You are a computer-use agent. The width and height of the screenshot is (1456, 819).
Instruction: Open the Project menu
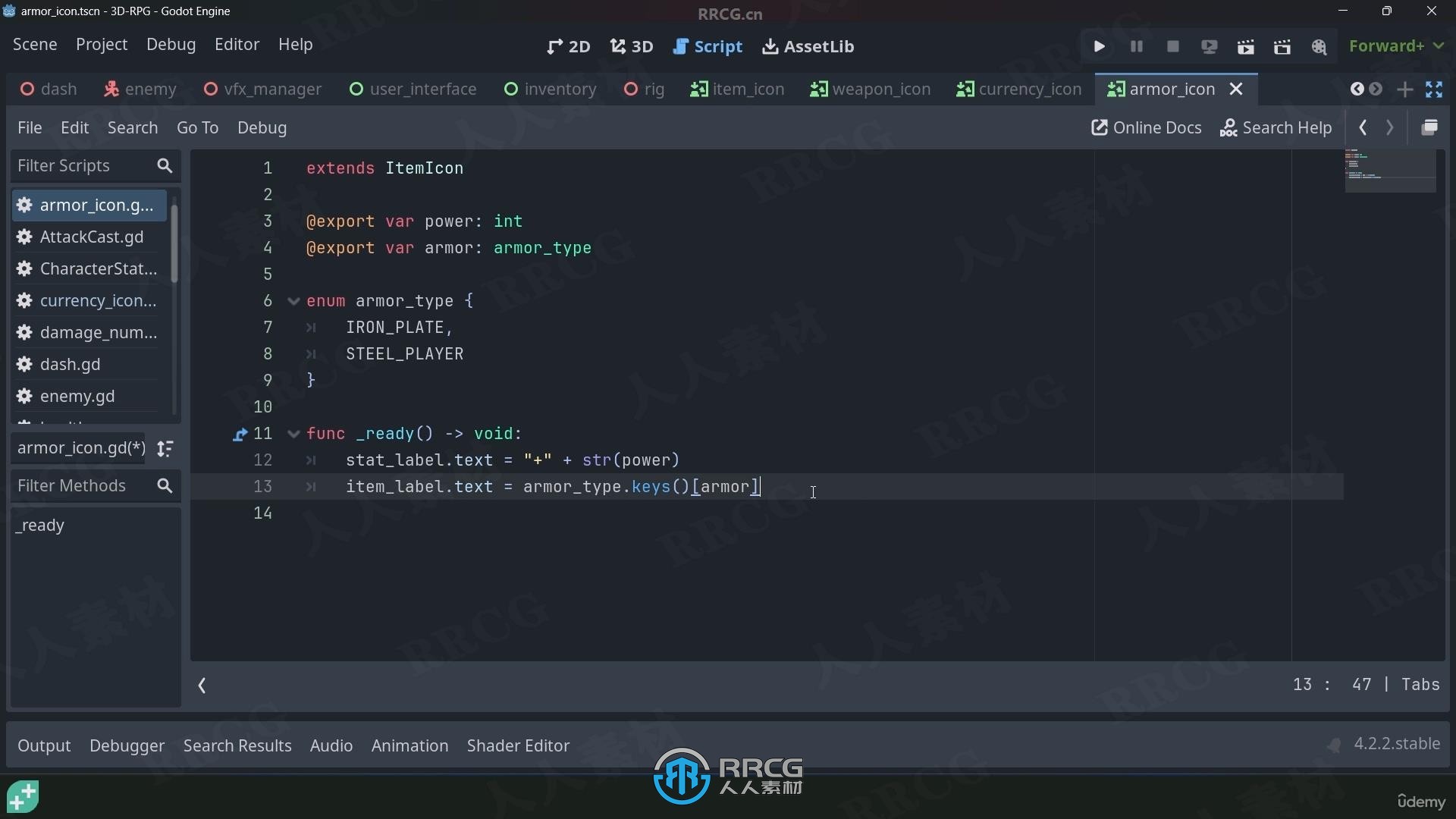pos(102,44)
